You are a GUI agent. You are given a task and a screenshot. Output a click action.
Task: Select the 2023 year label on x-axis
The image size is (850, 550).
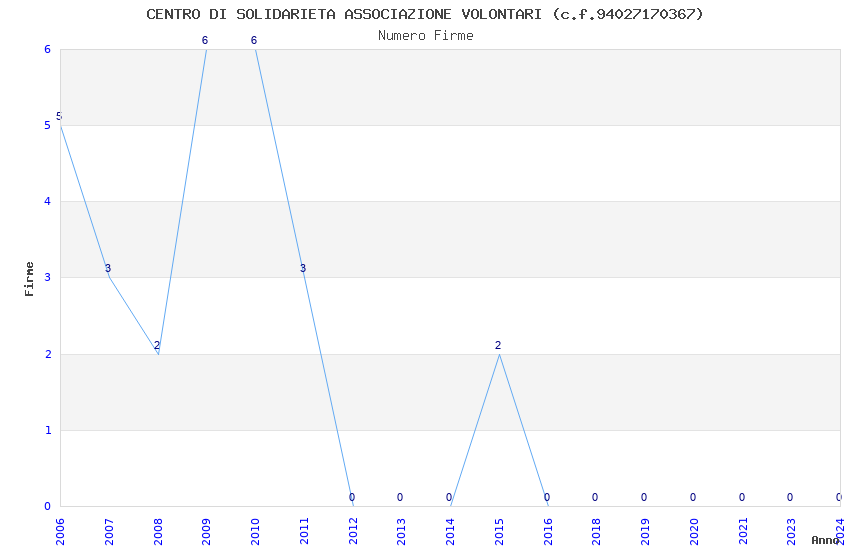[791, 531]
